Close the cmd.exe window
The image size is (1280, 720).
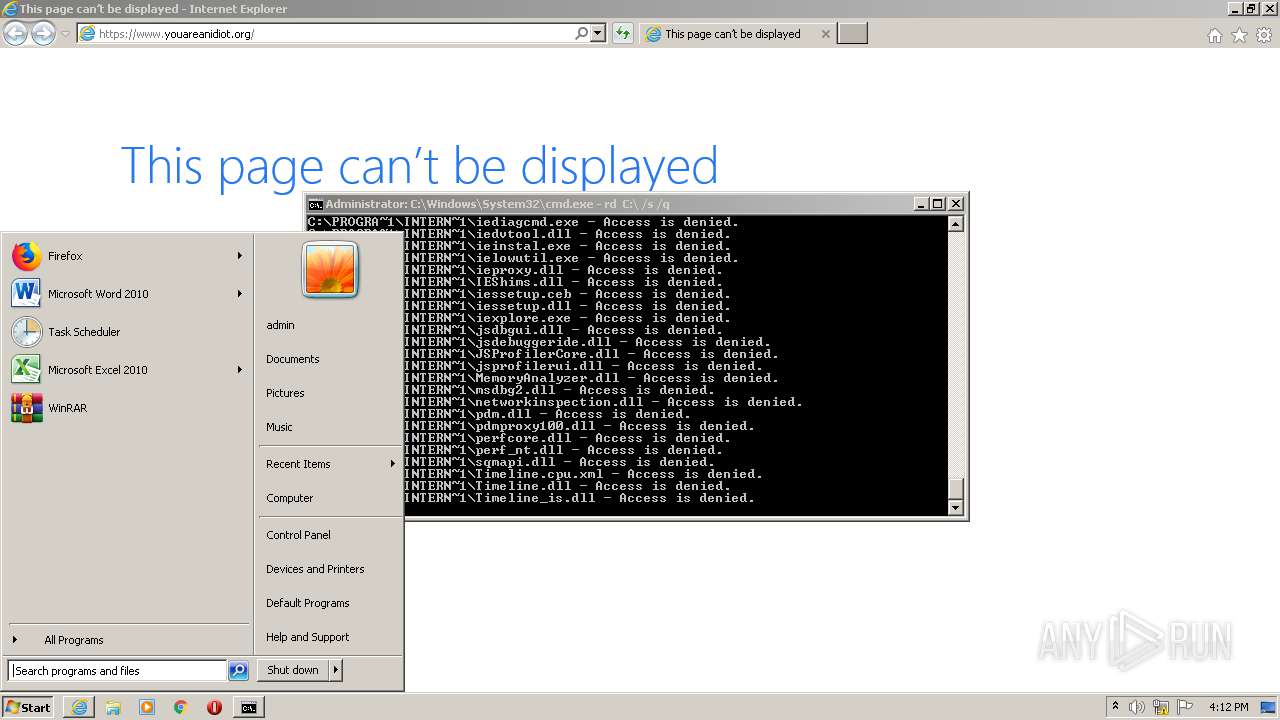pyautogui.click(x=955, y=204)
